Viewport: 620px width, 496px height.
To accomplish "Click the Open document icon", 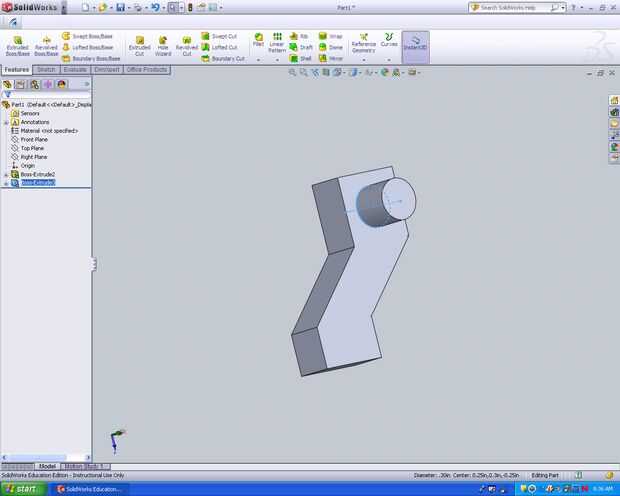I will pyautogui.click(x=103, y=8).
